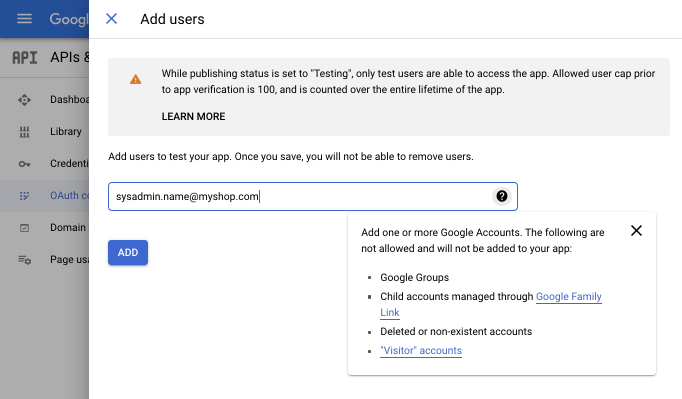Click the help question mark icon
The image size is (682, 399).
(501, 196)
